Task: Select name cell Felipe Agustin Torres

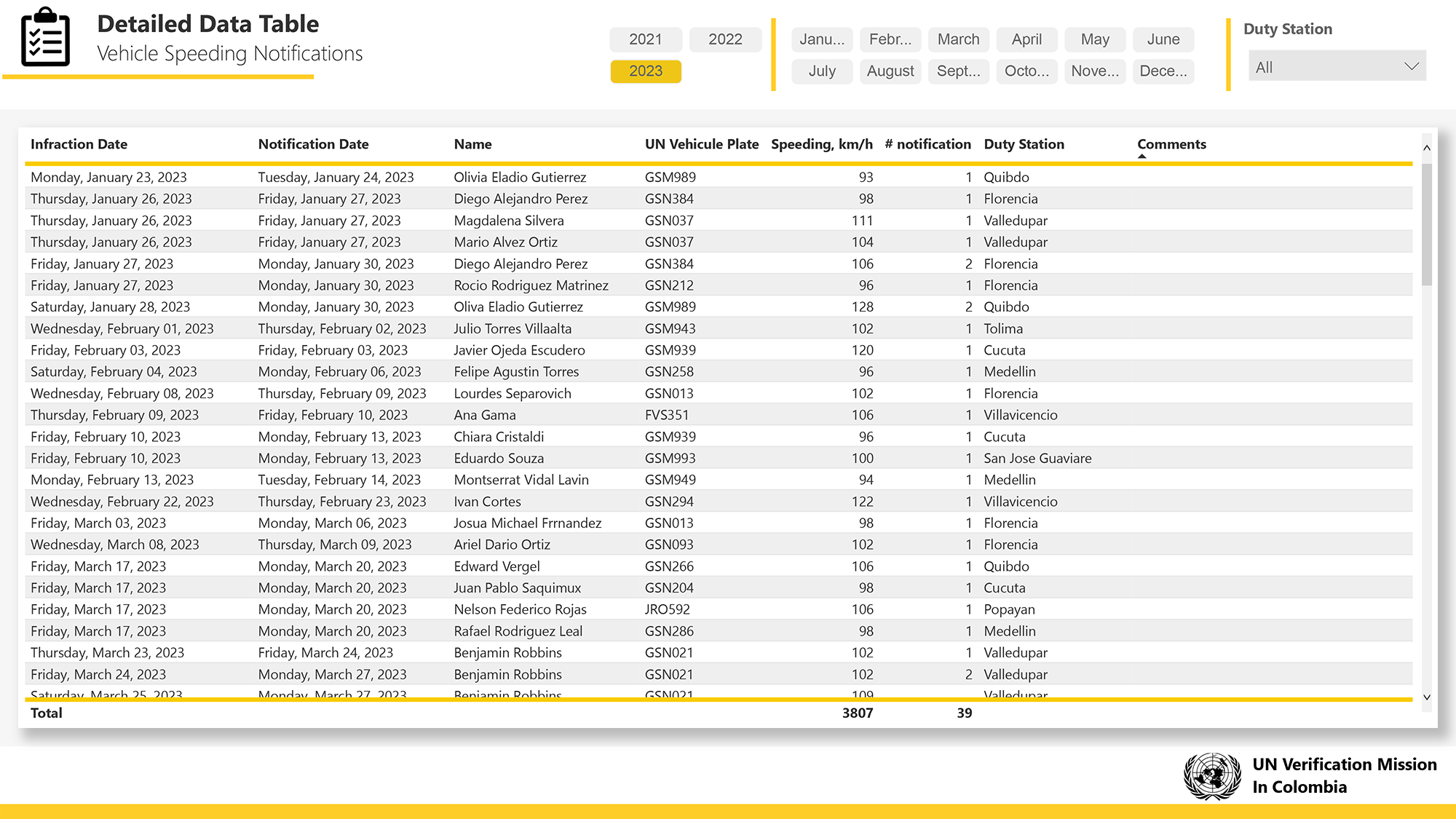Action: point(516,371)
